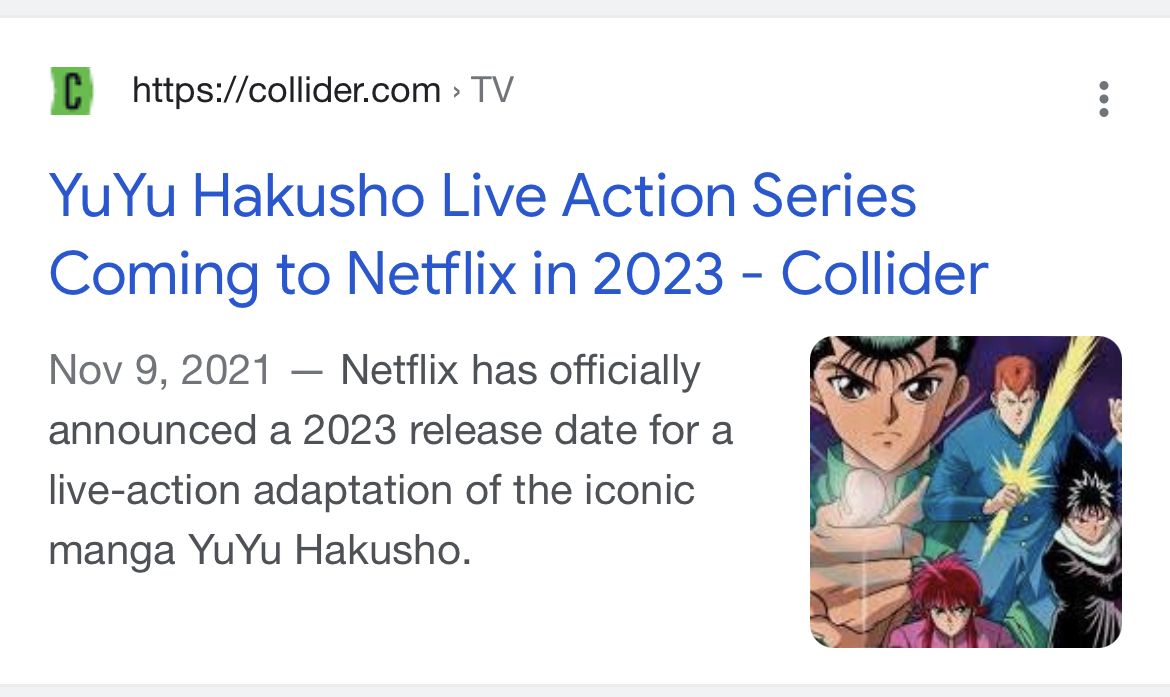Click the Nov 9, 2021 date
The image size is (1170, 697).
(x=160, y=370)
